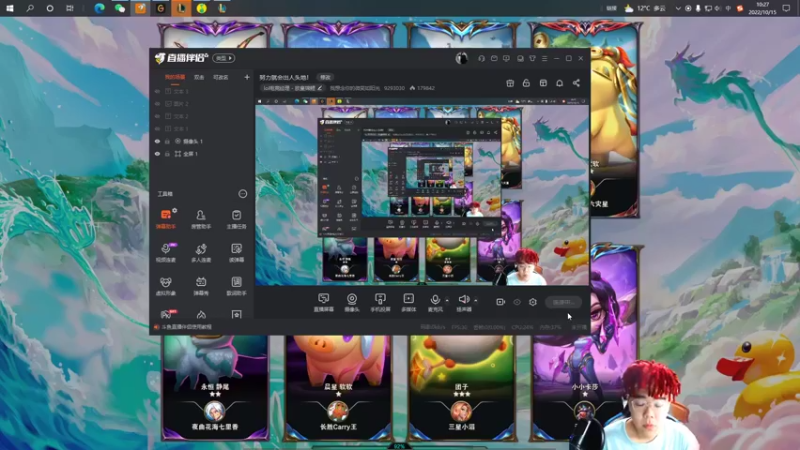Screen dimensions: 800x450
Task: Toggle the preview eye icon in bottom bar
Action: [517, 302]
